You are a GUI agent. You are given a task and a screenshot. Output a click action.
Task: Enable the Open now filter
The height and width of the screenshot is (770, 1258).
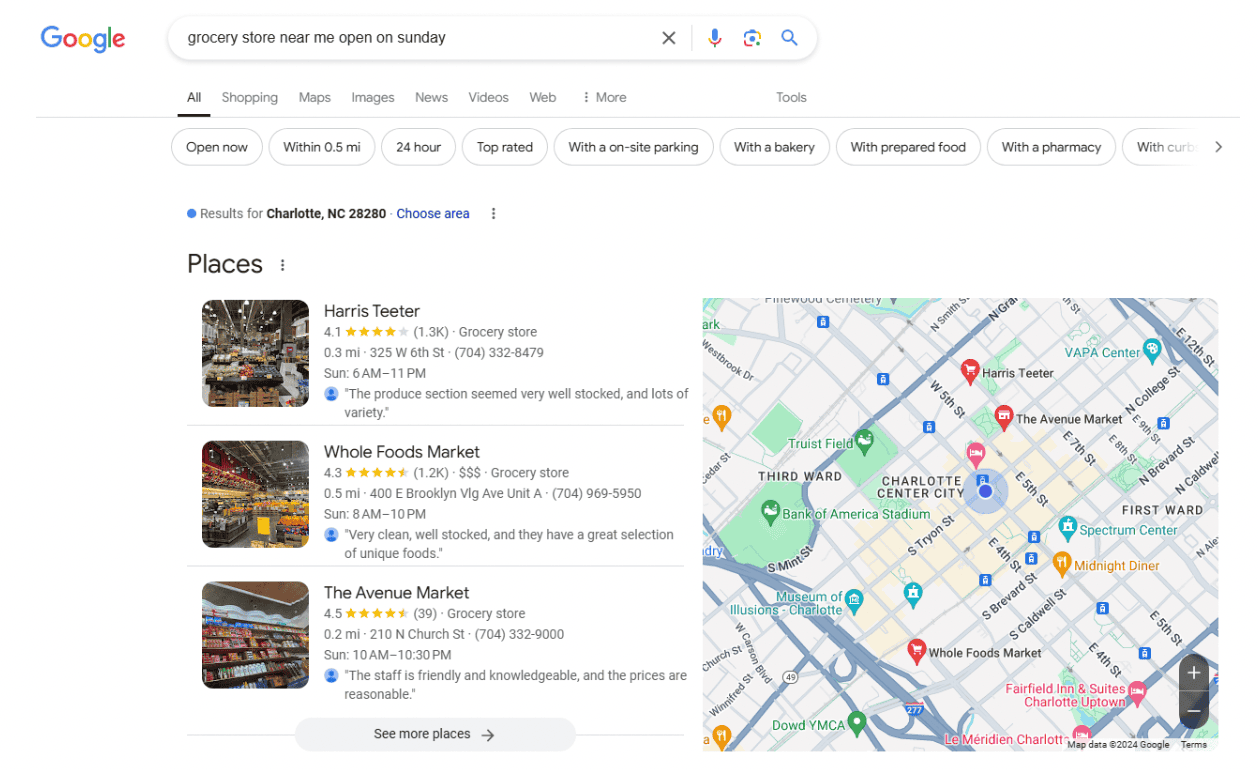pos(216,147)
